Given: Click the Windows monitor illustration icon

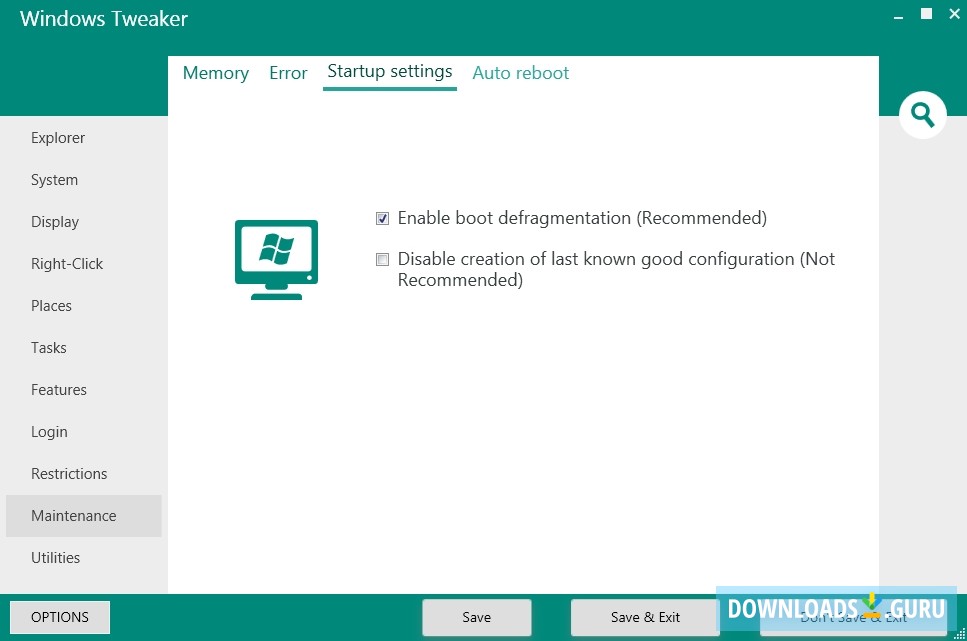Looking at the screenshot, I should [x=276, y=260].
